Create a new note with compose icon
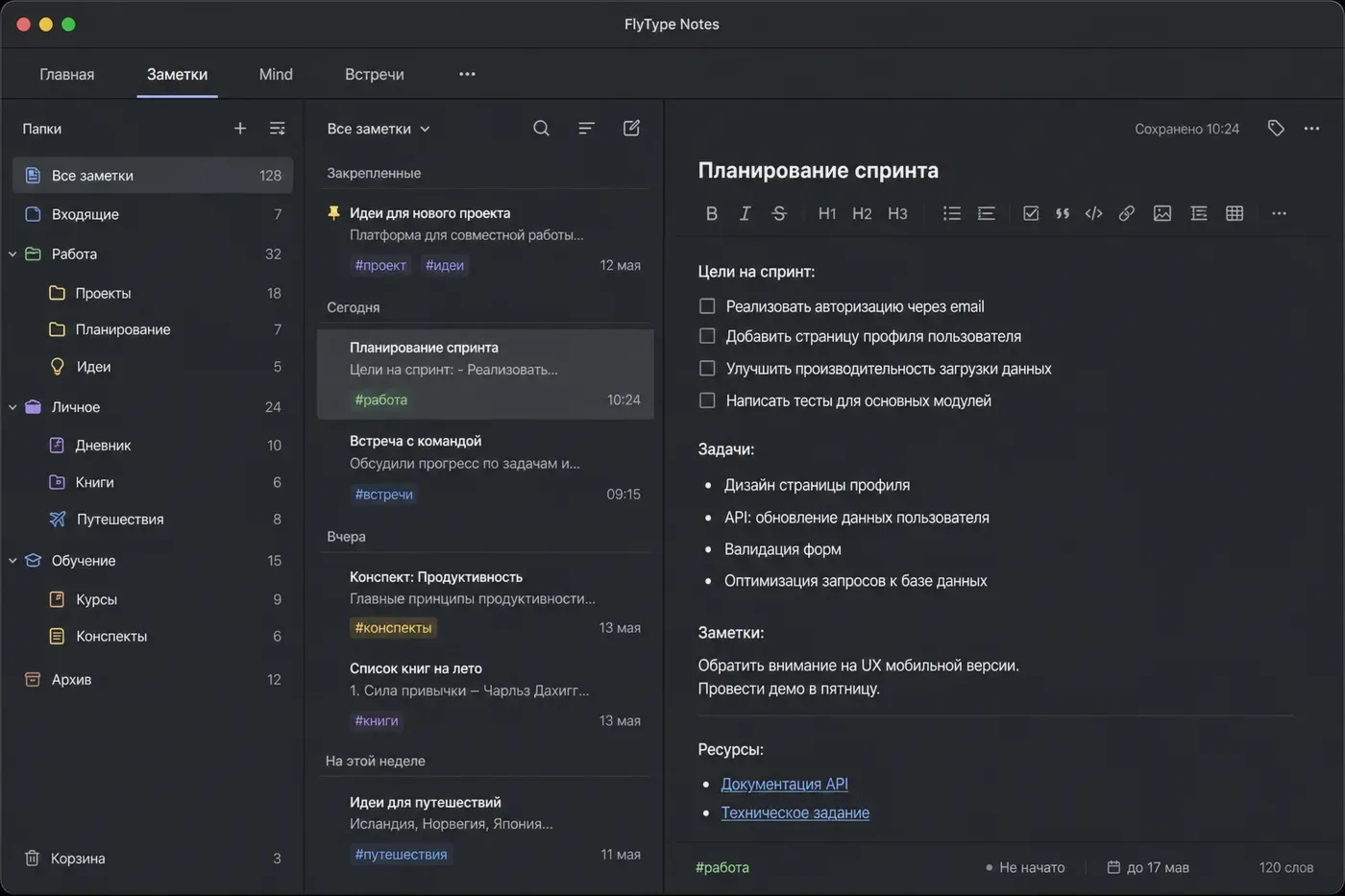This screenshot has height=896, width=1345. click(631, 128)
